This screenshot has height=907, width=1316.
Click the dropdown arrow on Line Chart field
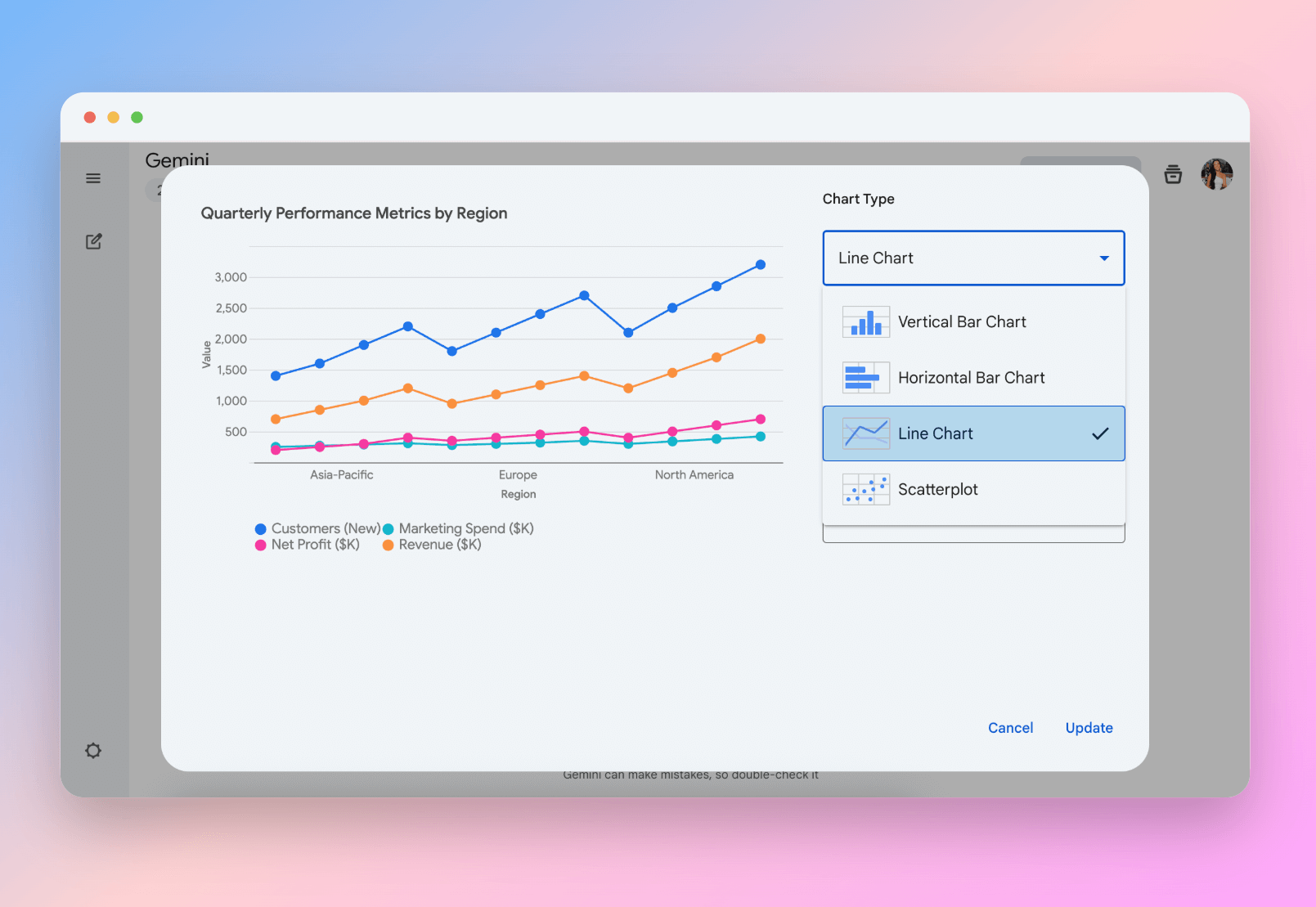coord(1103,258)
